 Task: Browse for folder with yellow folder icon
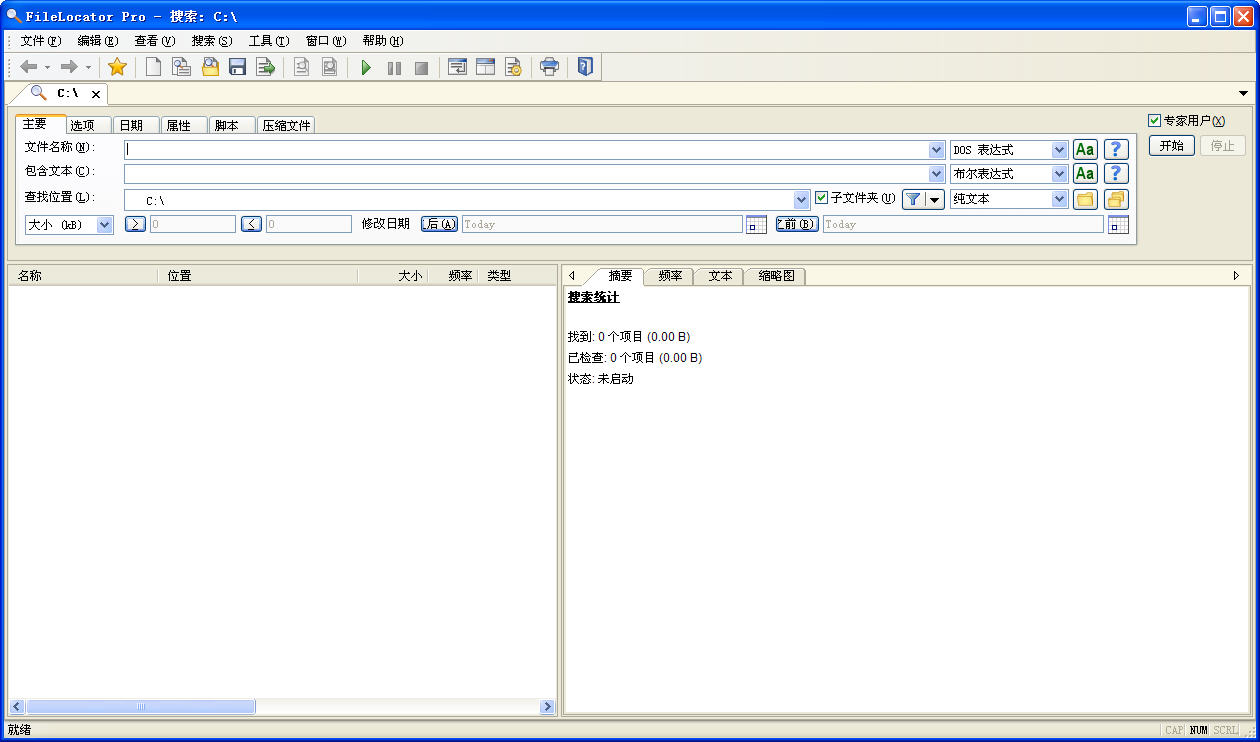[1085, 199]
